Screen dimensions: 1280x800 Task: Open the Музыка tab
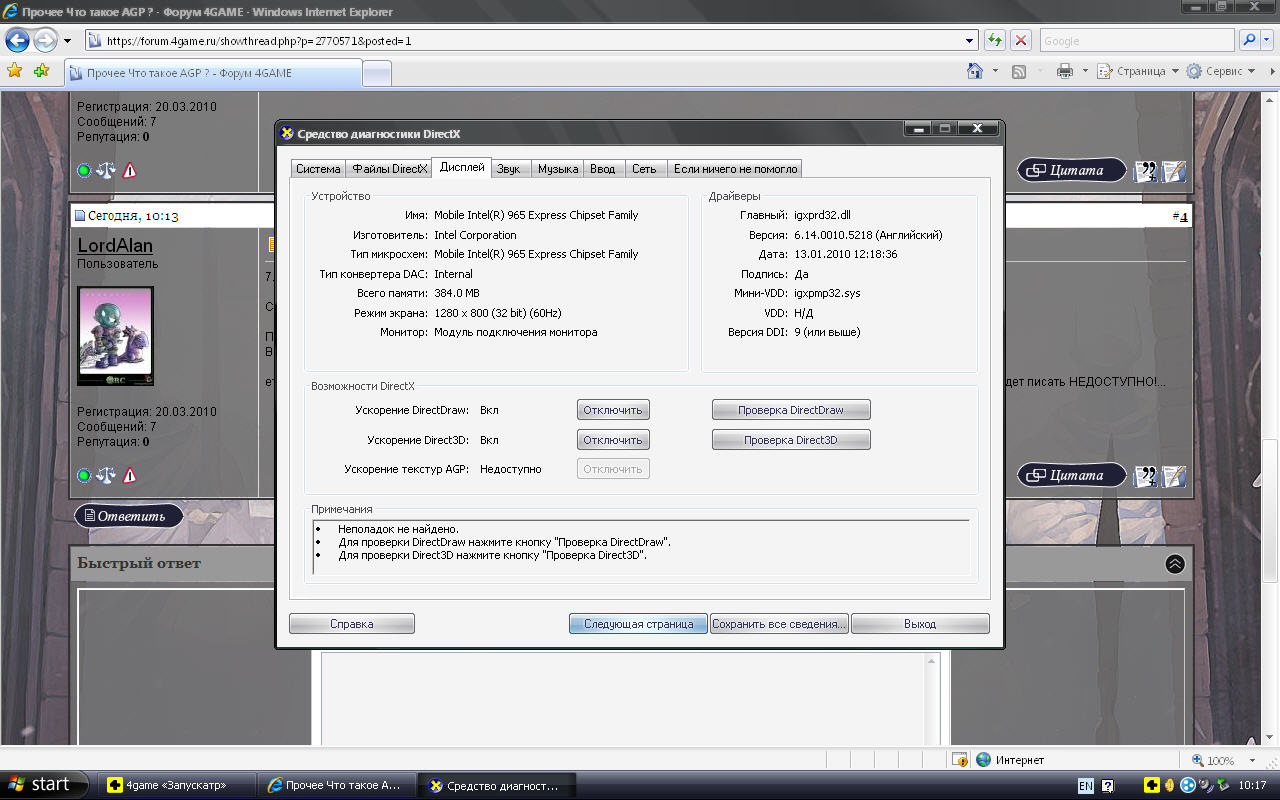[x=558, y=169]
